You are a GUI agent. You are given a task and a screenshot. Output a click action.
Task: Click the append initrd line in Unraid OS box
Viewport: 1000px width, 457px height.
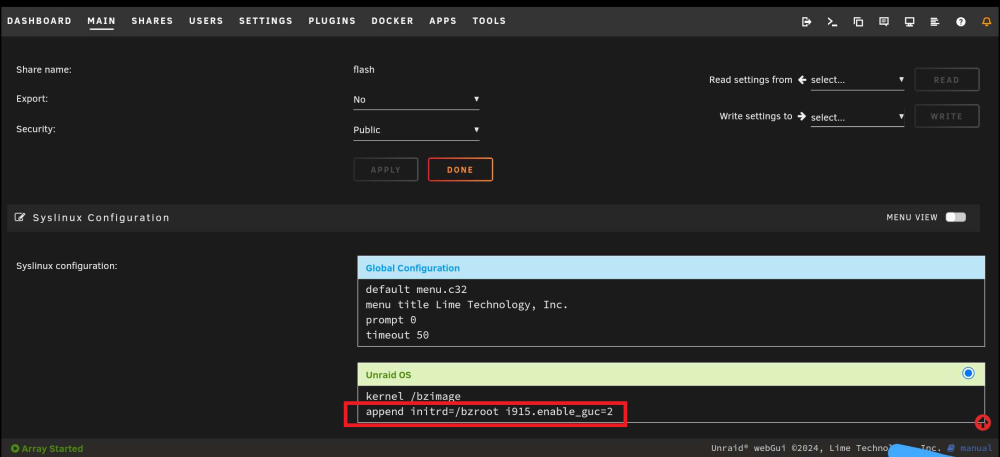point(489,412)
